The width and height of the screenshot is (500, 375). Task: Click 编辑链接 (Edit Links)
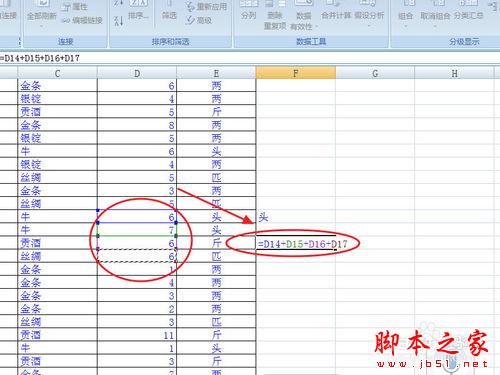[82, 20]
